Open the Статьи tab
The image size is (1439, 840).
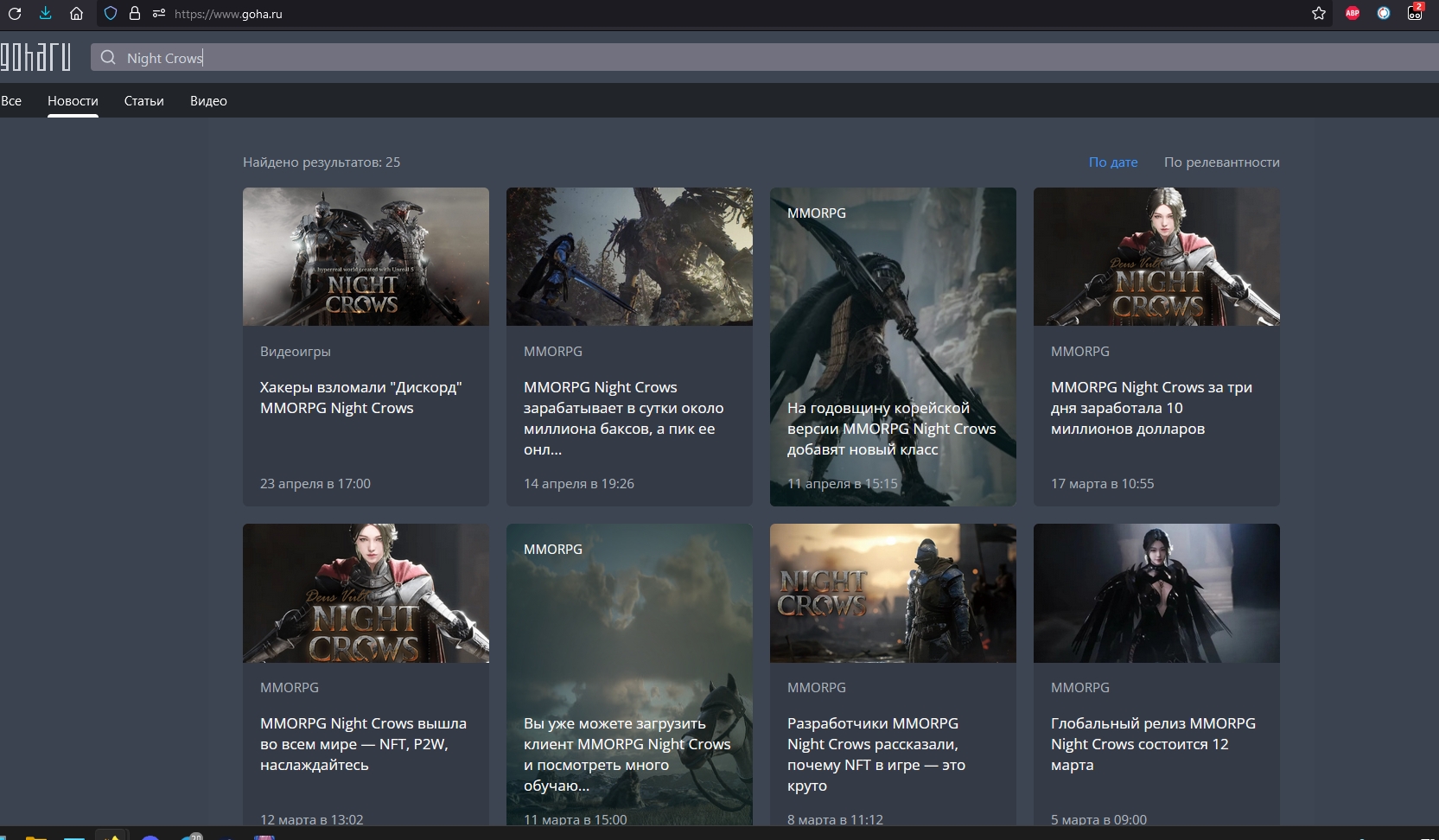coord(143,101)
